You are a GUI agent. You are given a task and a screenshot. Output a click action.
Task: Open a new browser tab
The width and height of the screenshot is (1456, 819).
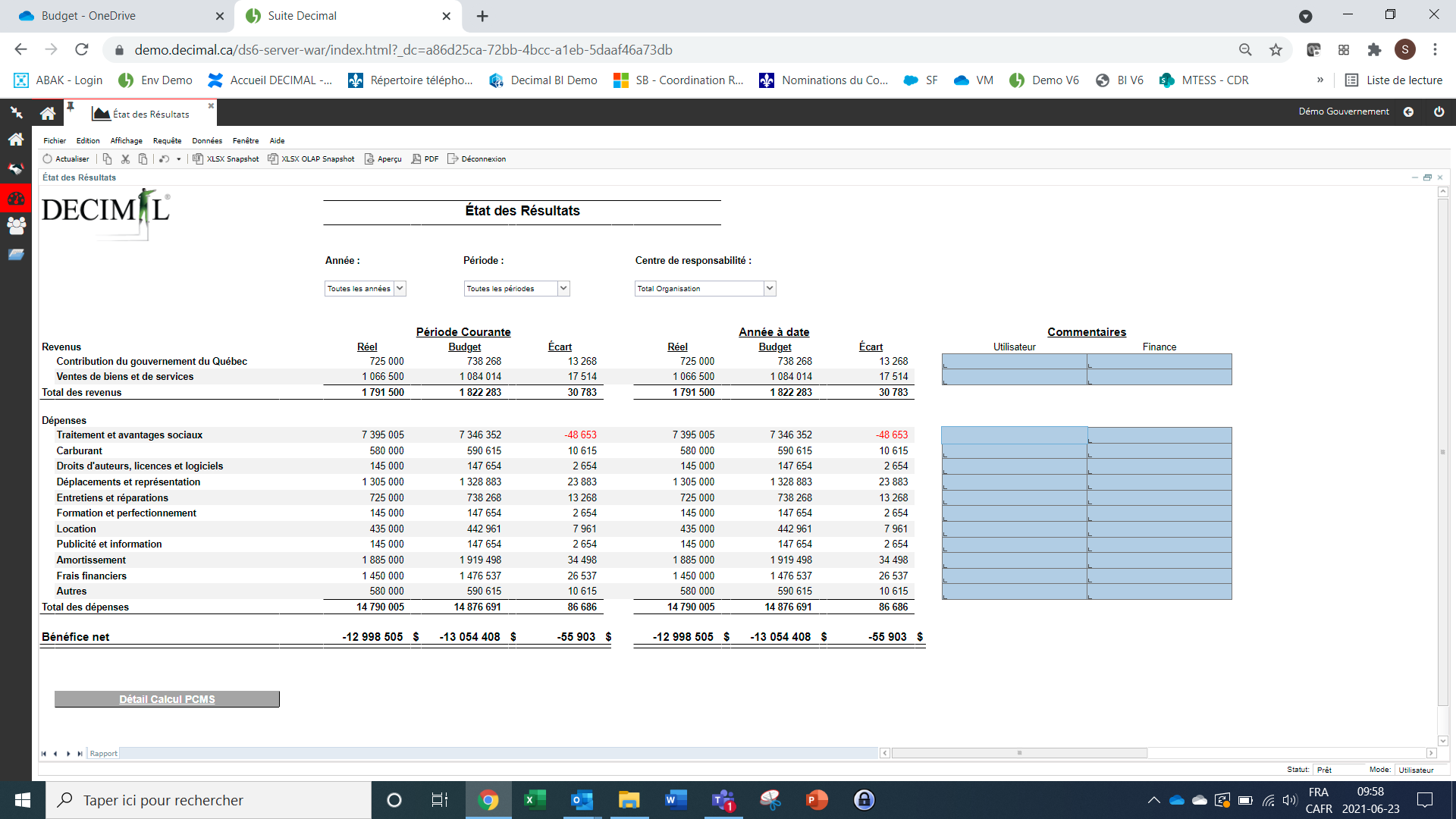[x=482, y=16]
